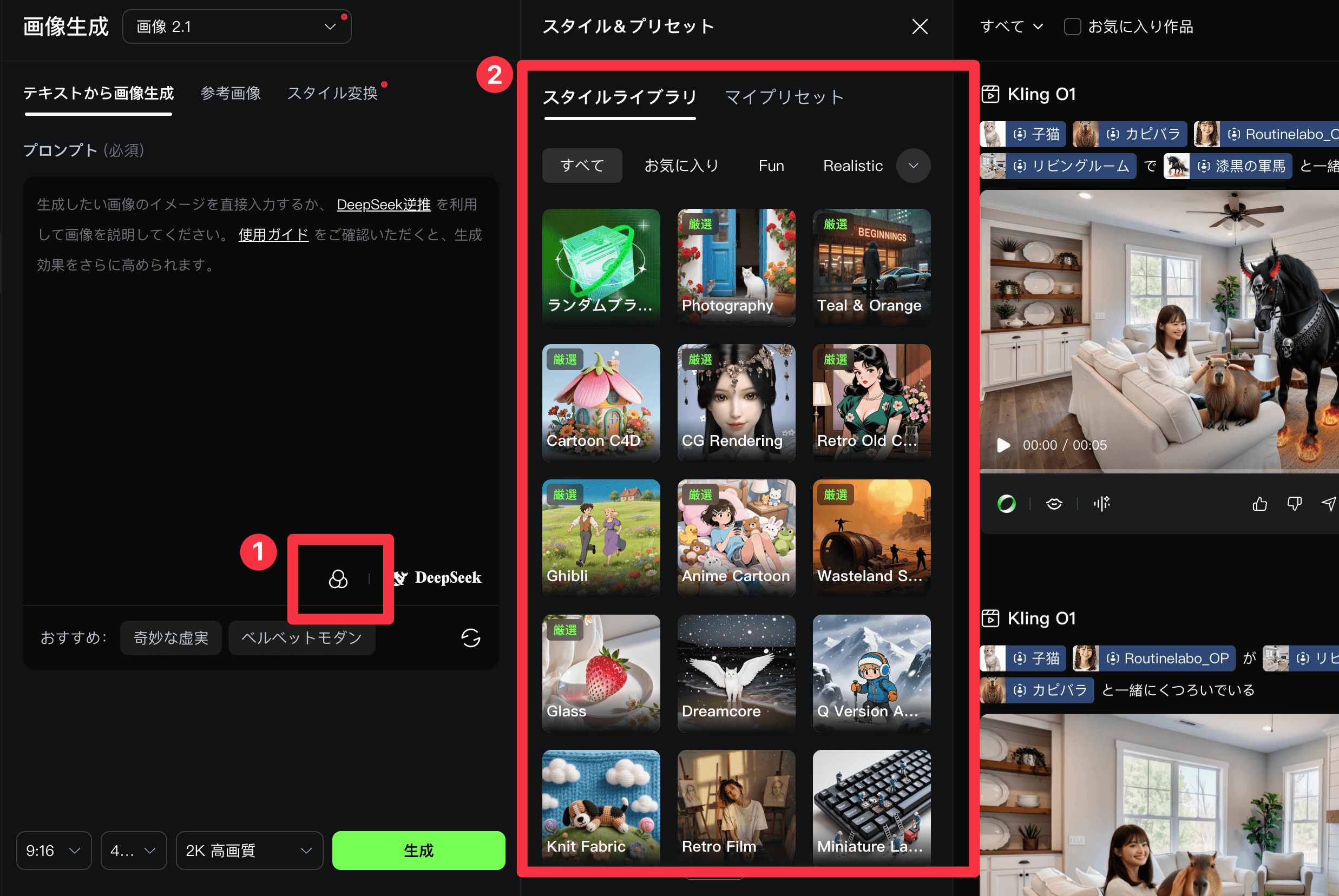Open the sound effects icon below the video
This screenshot has width=1339, height=896.
coord(1101,503)
